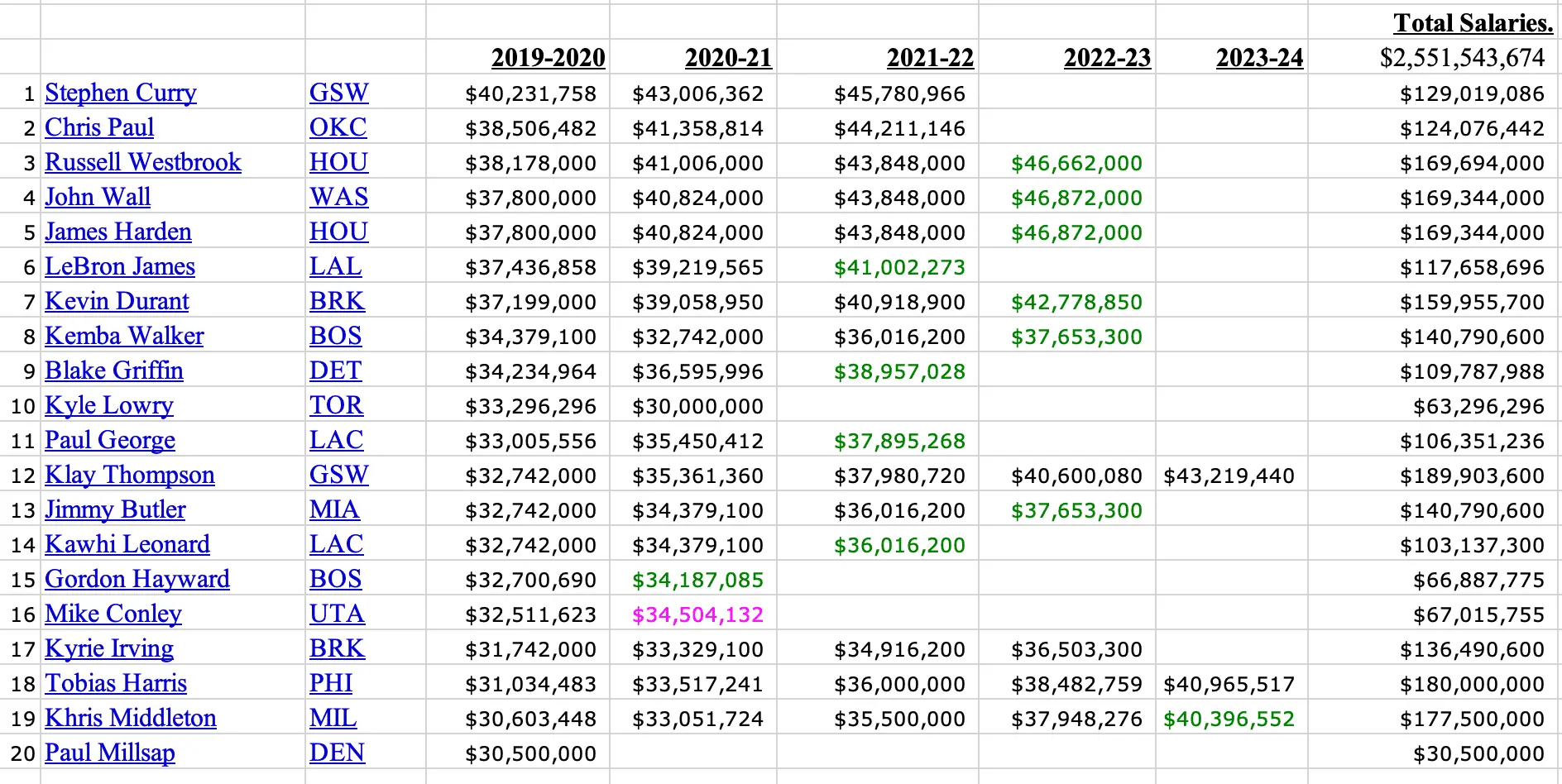Image resolution: width=1562 pixels, height=784 pixels.
Task: Open the Kevin Durant link
Action: point(117,301)
